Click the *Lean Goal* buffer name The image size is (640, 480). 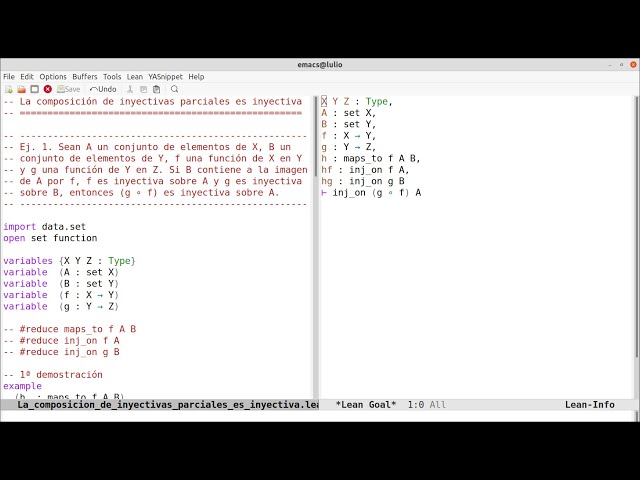point(366,404)
